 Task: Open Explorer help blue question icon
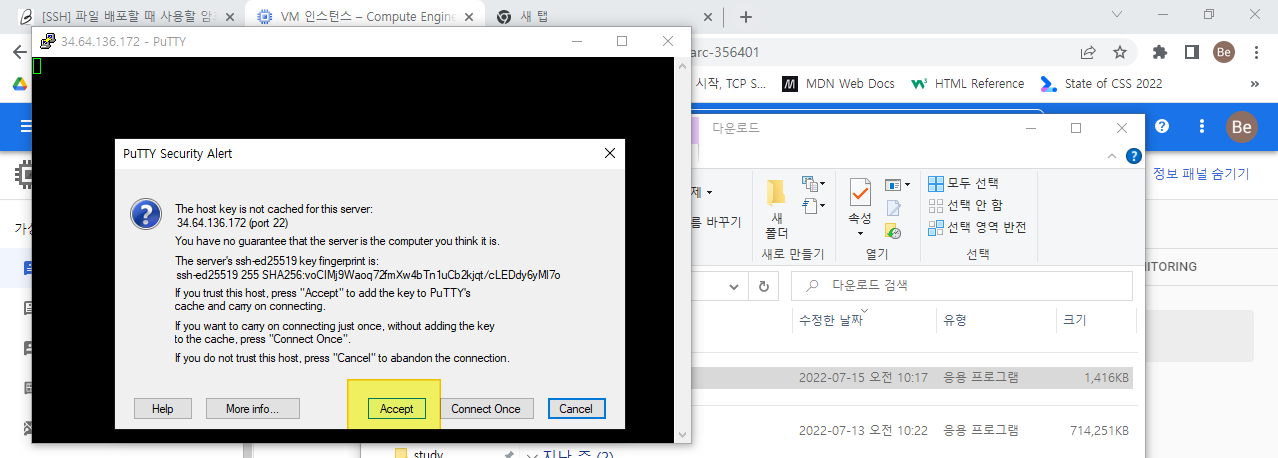[x=1133, y=156]
